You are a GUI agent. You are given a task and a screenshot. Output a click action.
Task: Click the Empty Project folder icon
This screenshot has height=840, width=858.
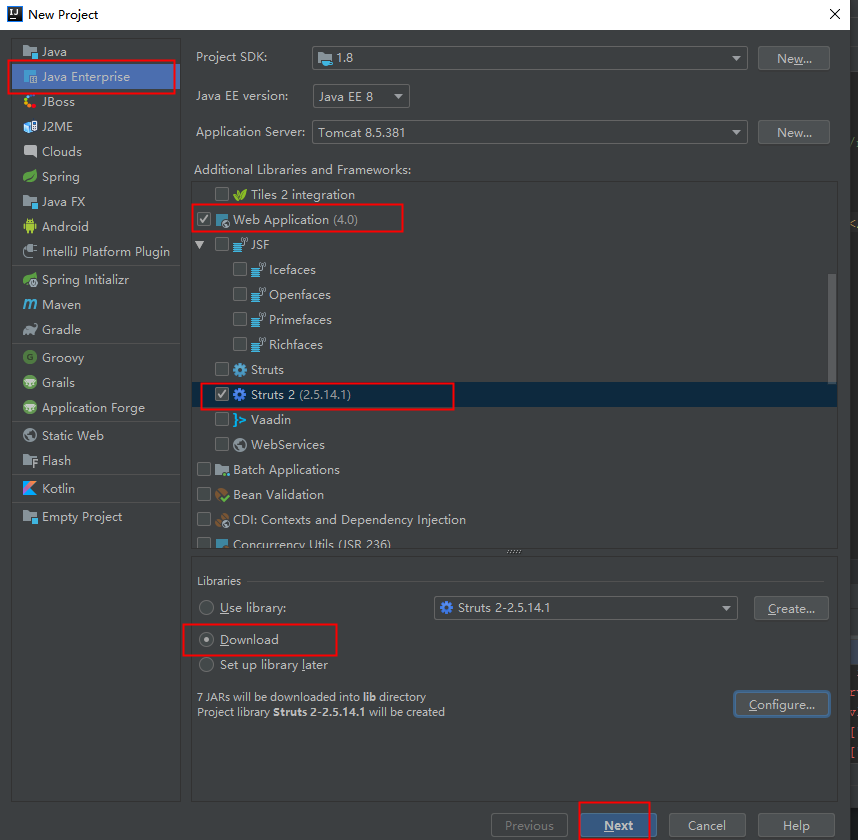pyautogui.click(x=30, y=517)
